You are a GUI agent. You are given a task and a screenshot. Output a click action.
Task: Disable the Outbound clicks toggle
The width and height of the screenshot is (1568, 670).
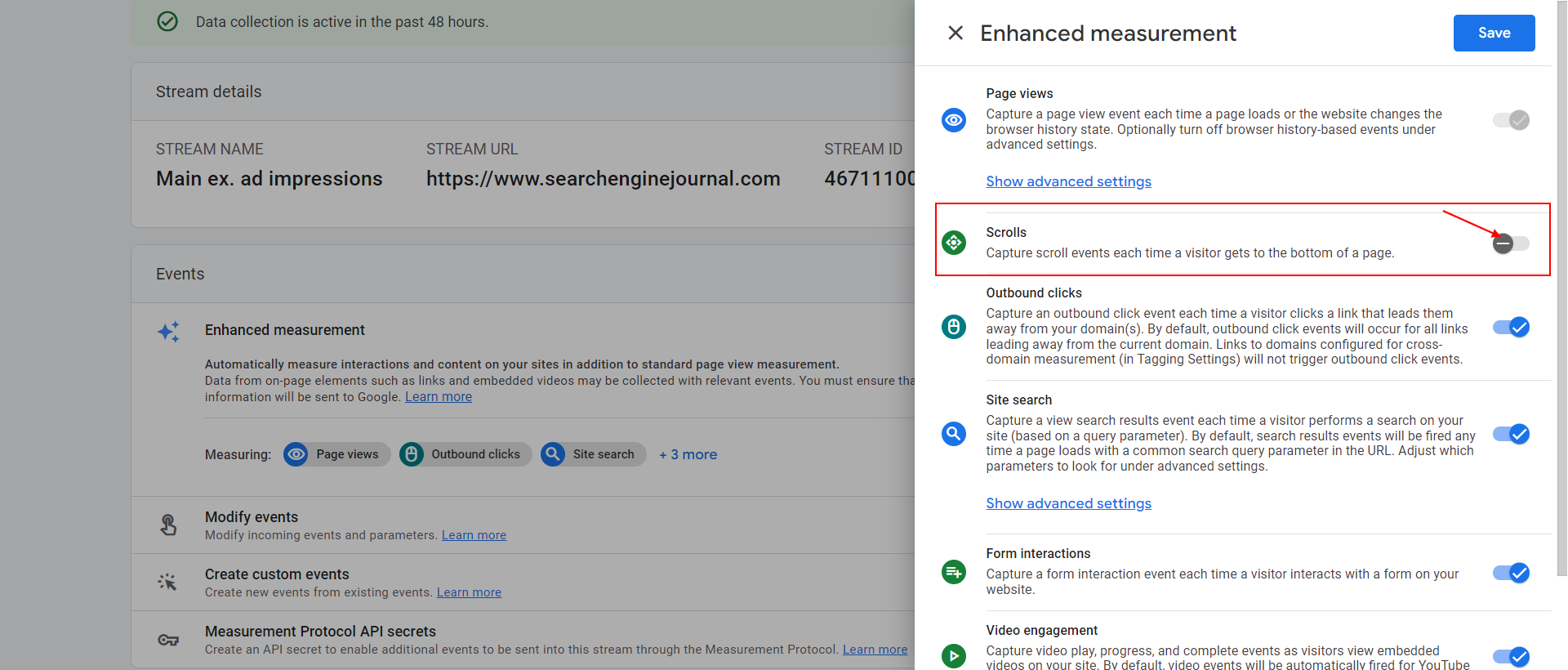point(1511,328)
